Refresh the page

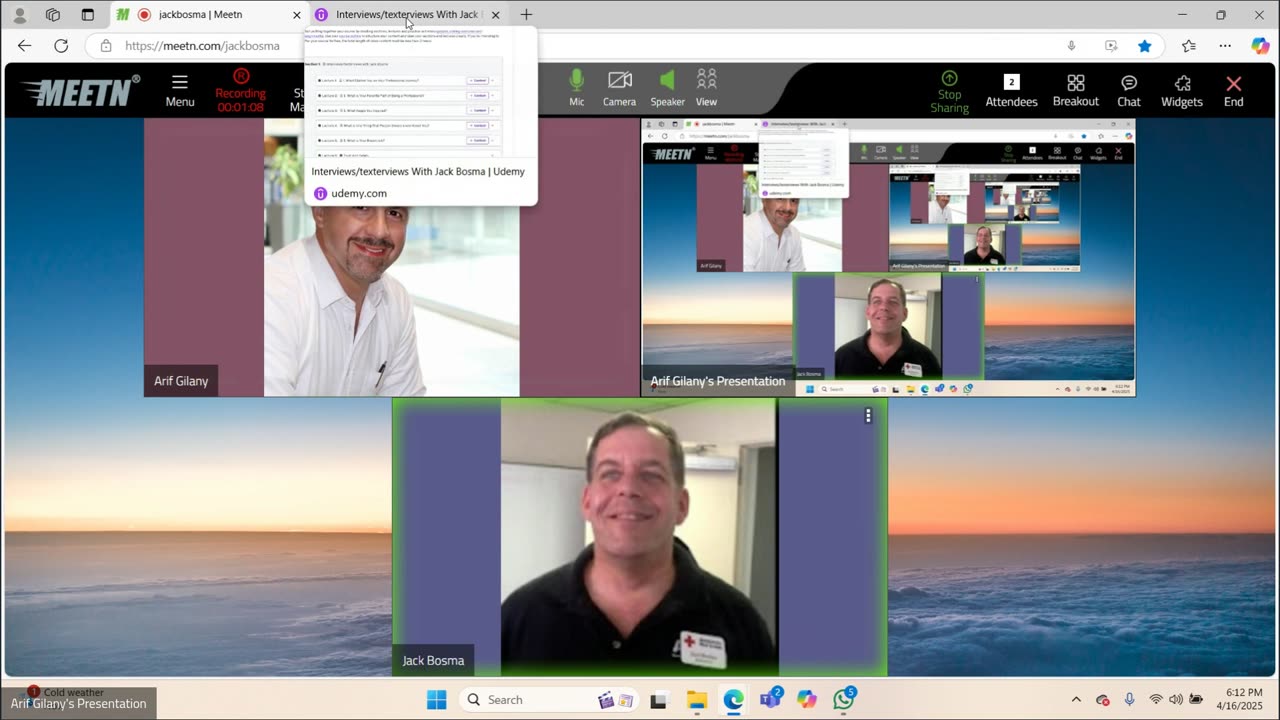pos(61,46)
